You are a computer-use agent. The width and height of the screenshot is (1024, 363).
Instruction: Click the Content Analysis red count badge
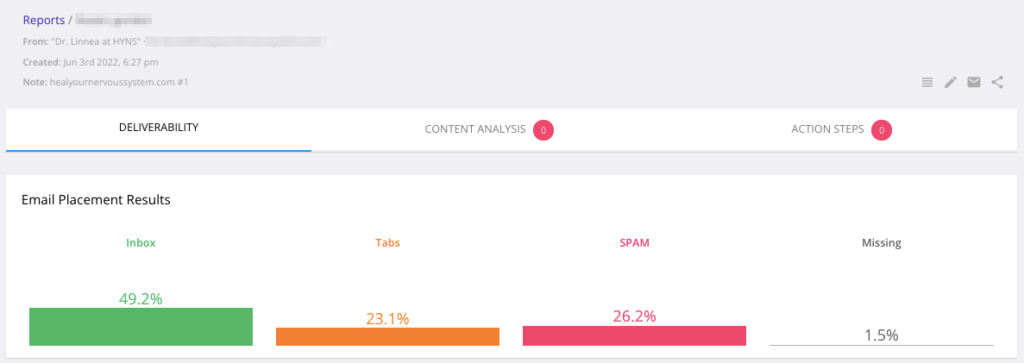543,130
